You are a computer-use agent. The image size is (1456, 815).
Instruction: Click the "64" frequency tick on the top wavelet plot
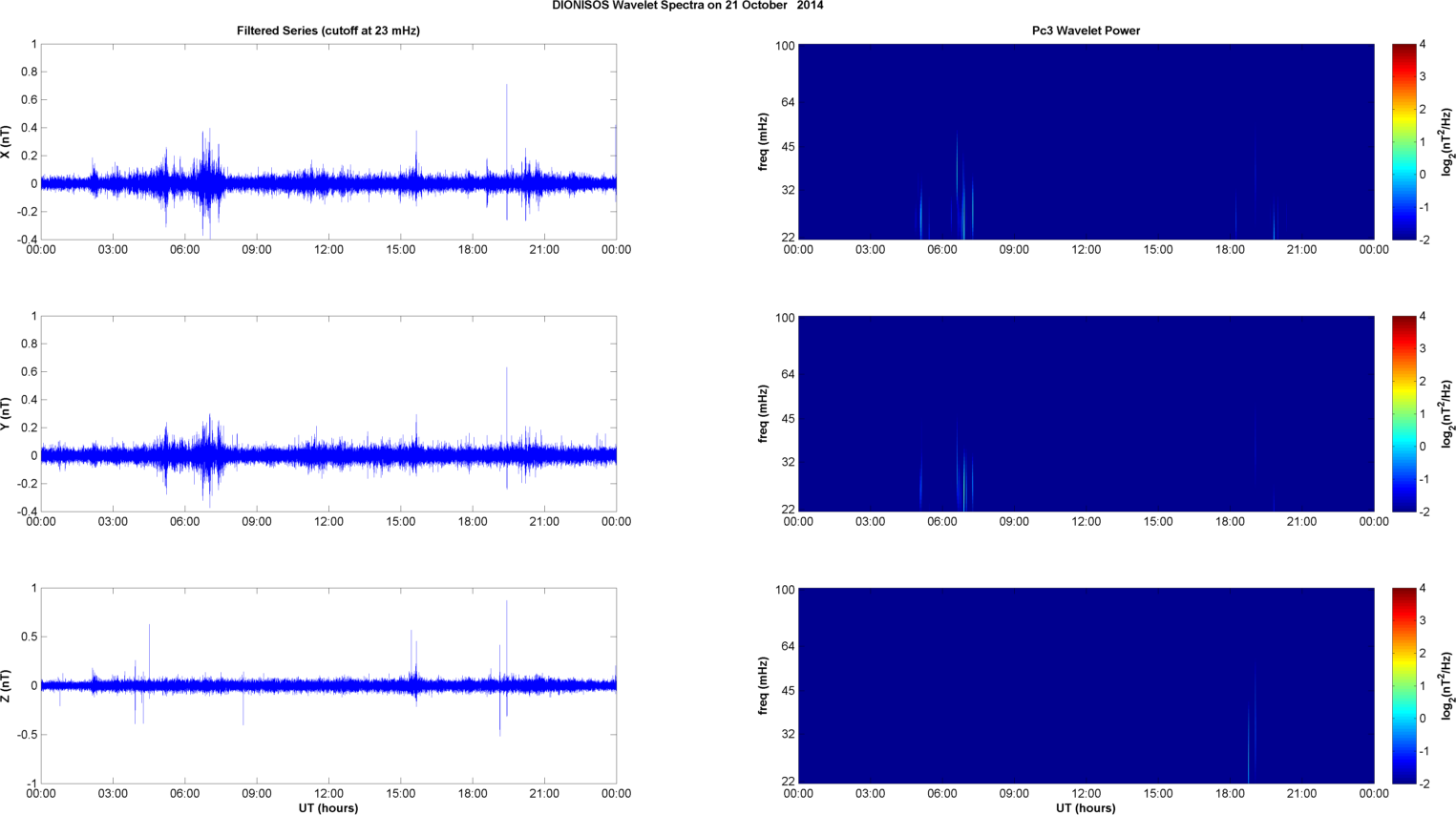click(x=788, y=102)
